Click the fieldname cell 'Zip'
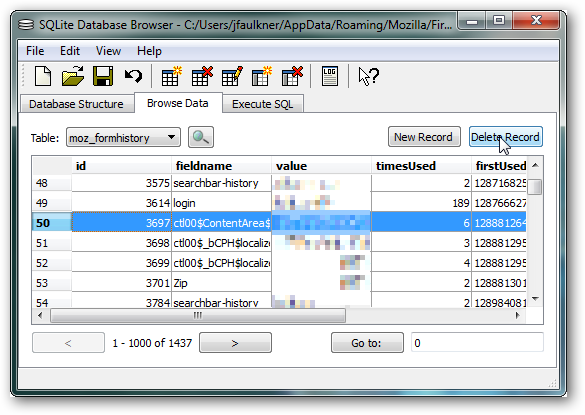Viewport: 585px width, 415px height. [221, 283]
